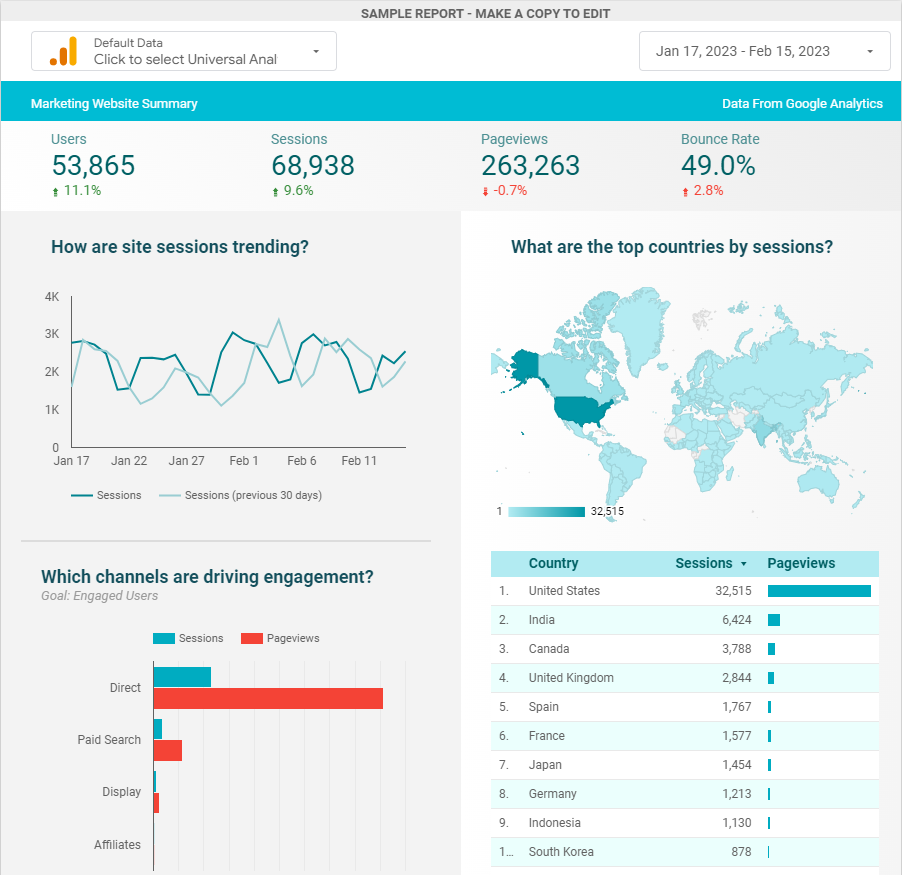Click the teal Sessions legend swatch on channels chart
902x875 pixels.
click(x=161, y=638)
